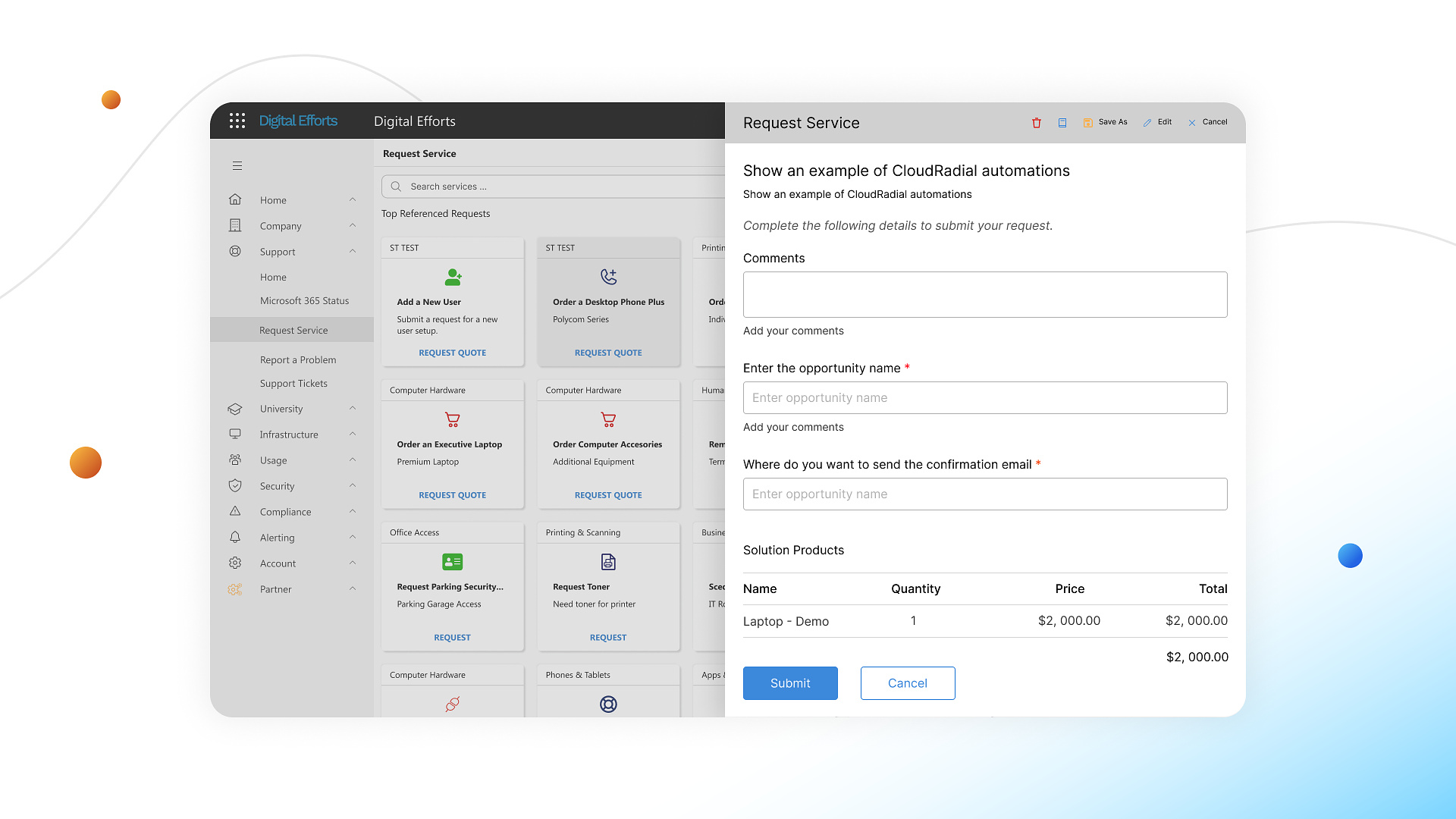Click the red delete trash icon
Screen dimensions: 1456x819
click(x=1037, y=122)
